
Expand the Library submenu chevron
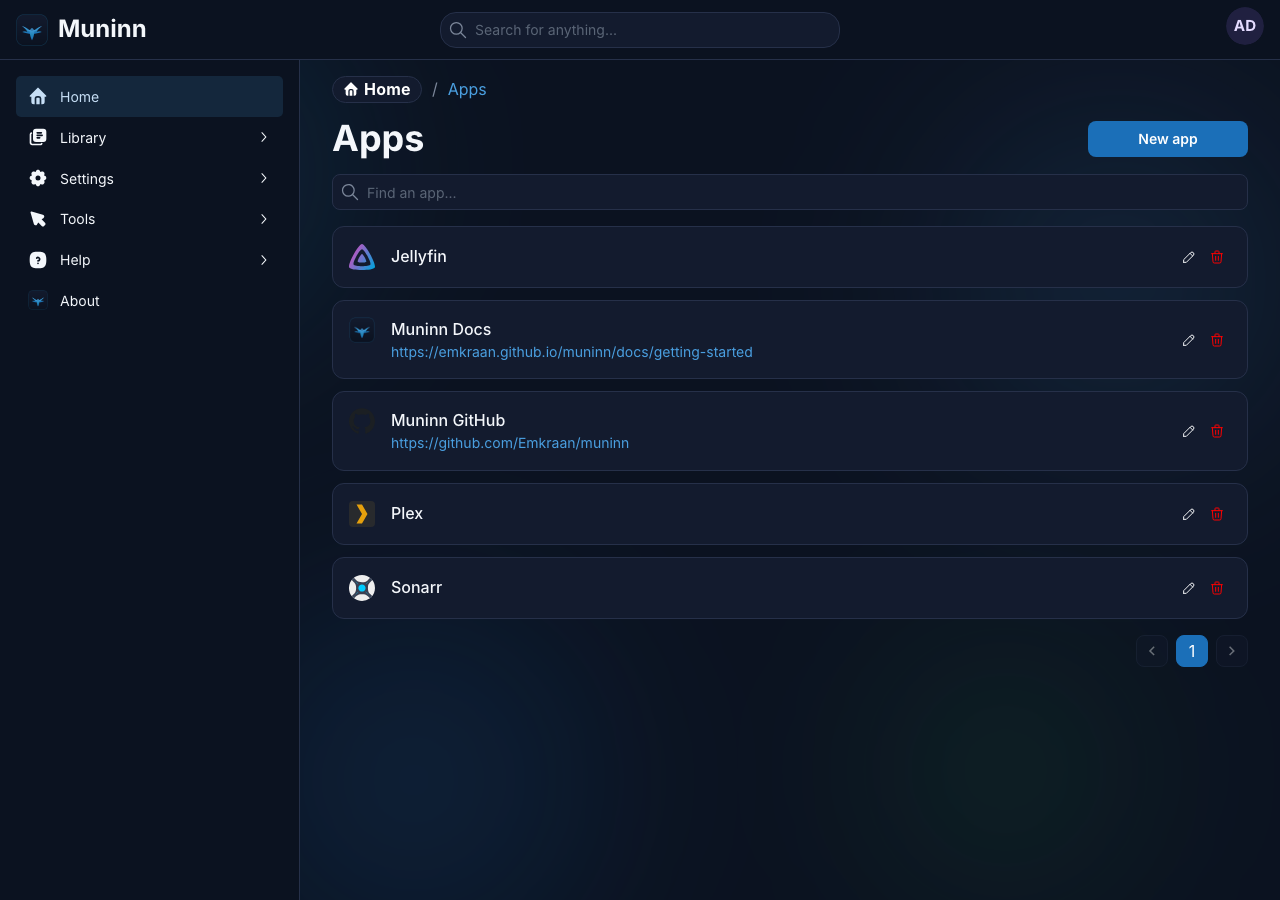pos(264,137)
